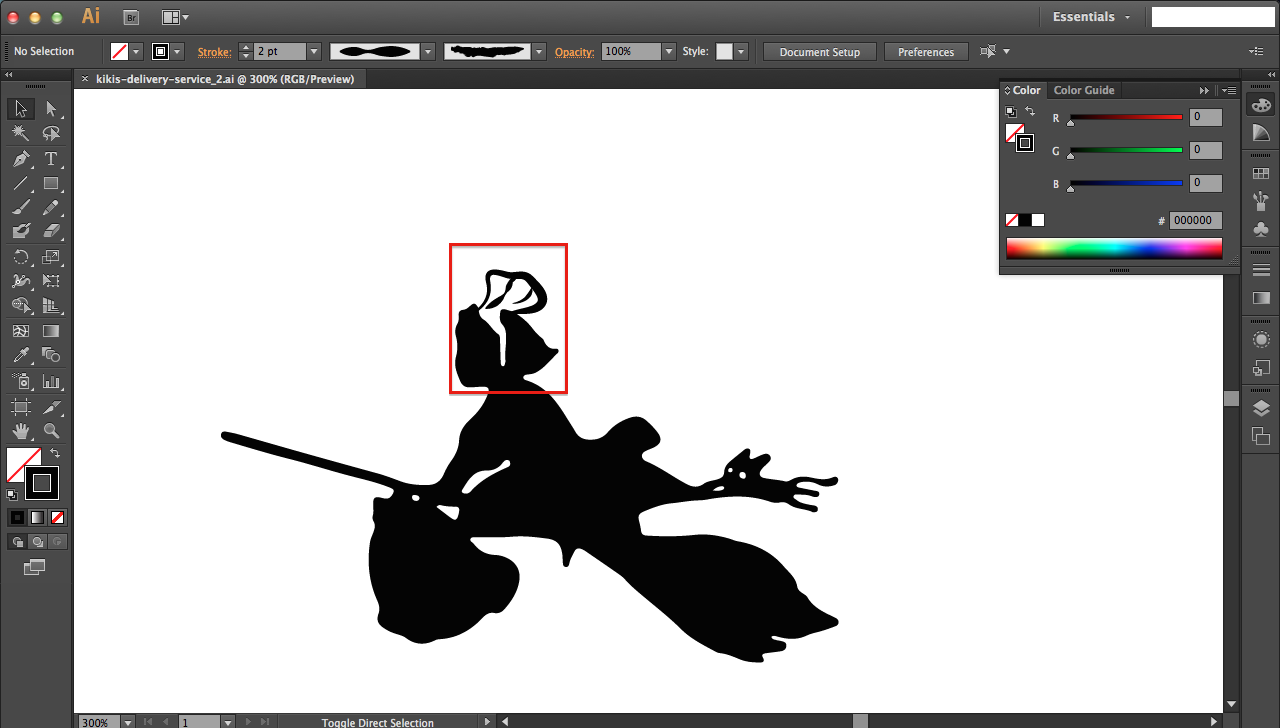
Task: Select the Slice tool
Action: pos(51,407)
